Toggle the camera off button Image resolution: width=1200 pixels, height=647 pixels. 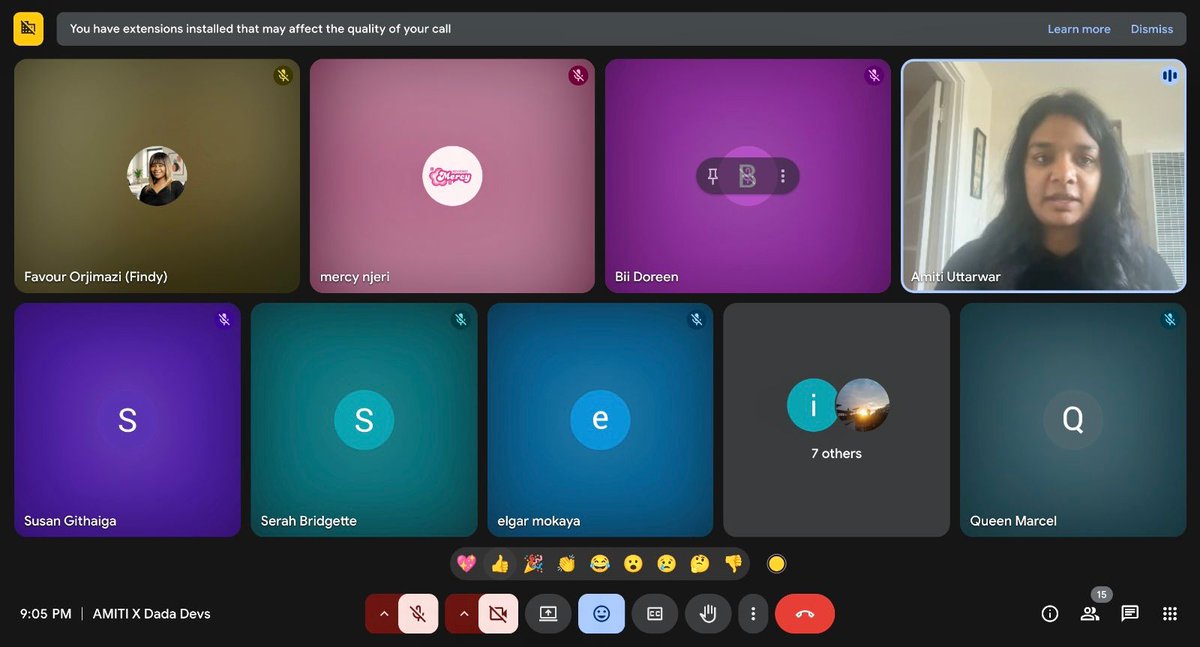pyautogui.click(x=498, y=614)
